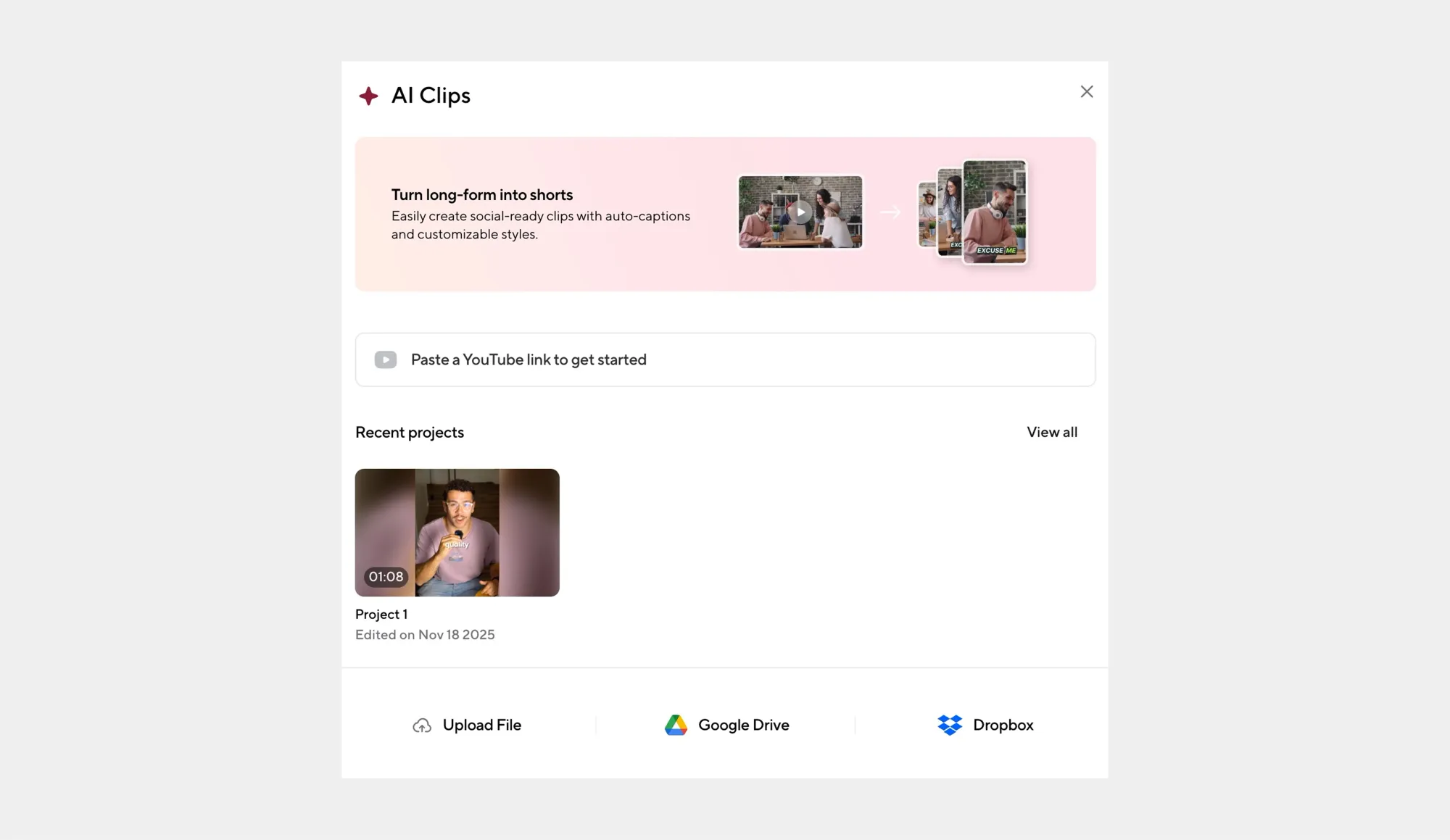The image size is (1450, 840).
Task: Click the cloud upload icon
Action: pos(422,725)
